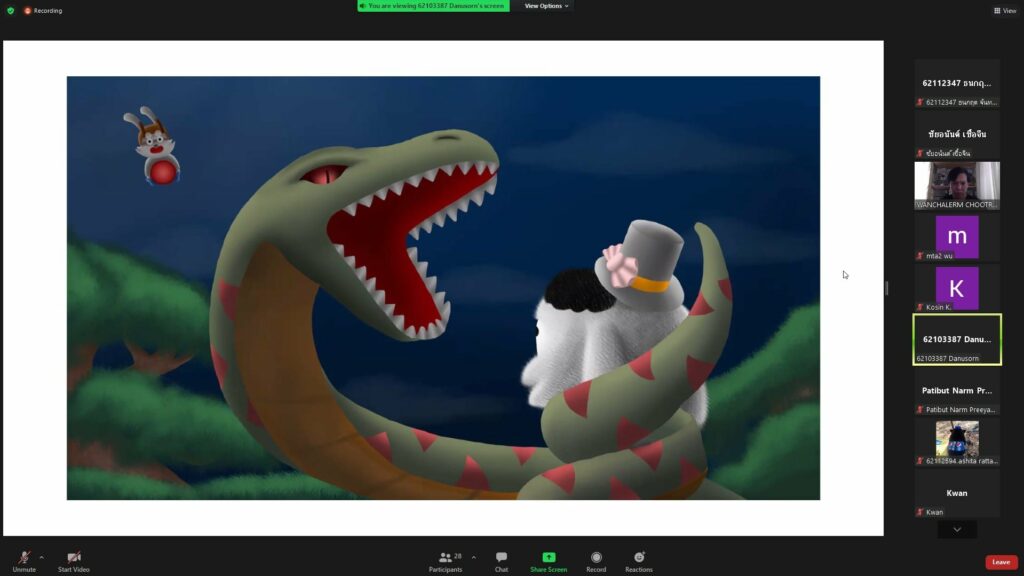
Task: Switch layout using the View icon
Action: coord(1005,10)
